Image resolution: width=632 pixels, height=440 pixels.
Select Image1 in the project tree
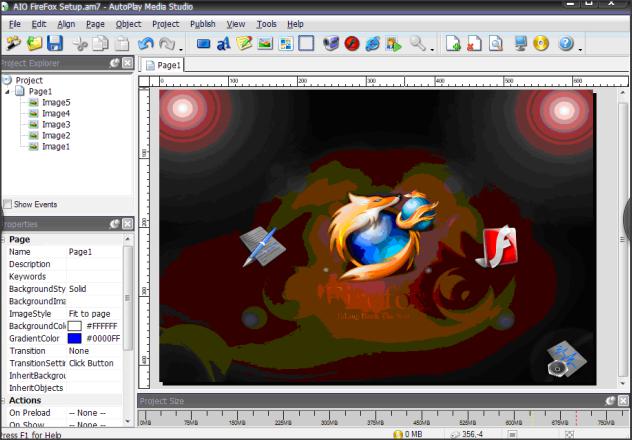click(x=56, y=147)
